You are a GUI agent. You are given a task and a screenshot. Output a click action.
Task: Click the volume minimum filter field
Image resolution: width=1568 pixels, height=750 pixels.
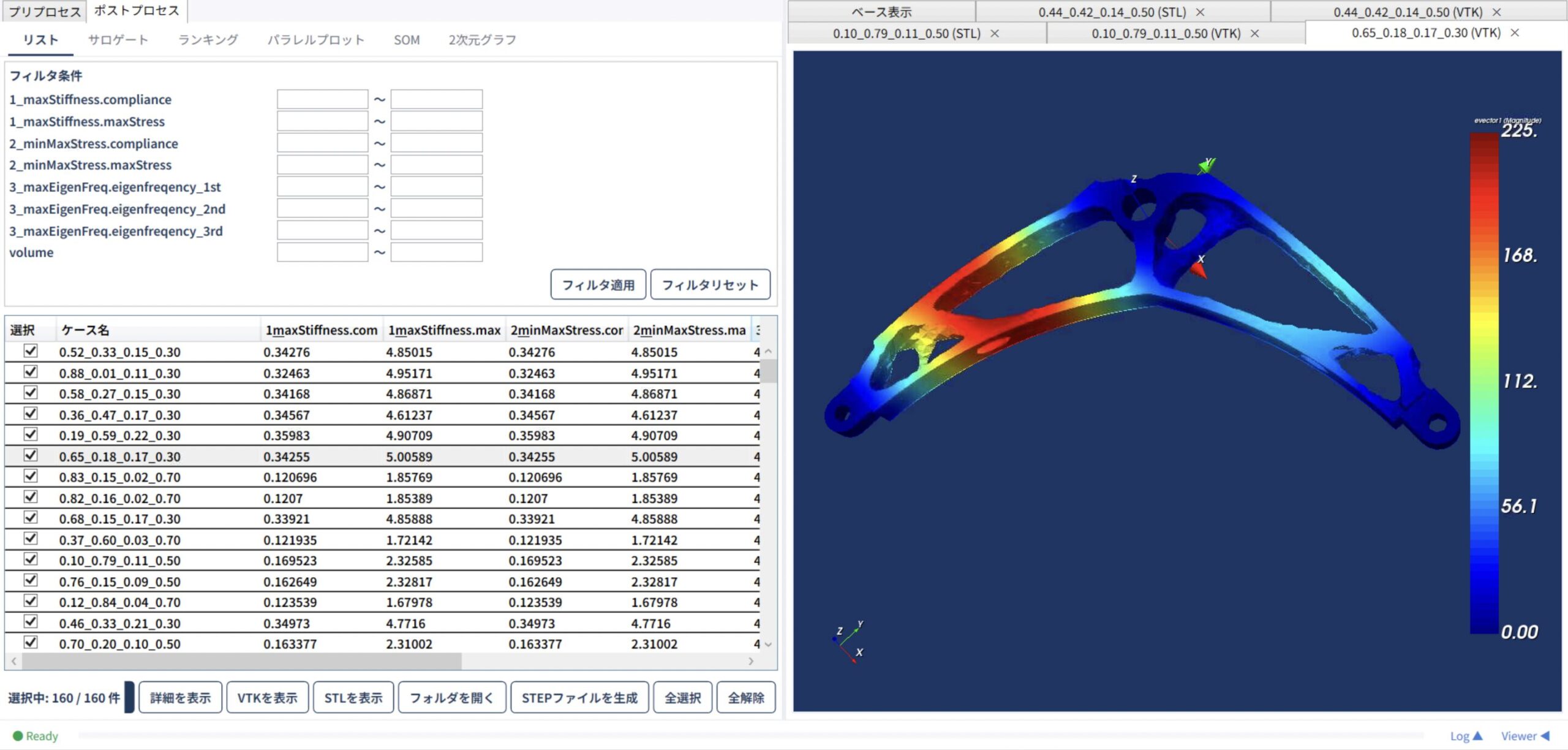click(x=322, y=252)
